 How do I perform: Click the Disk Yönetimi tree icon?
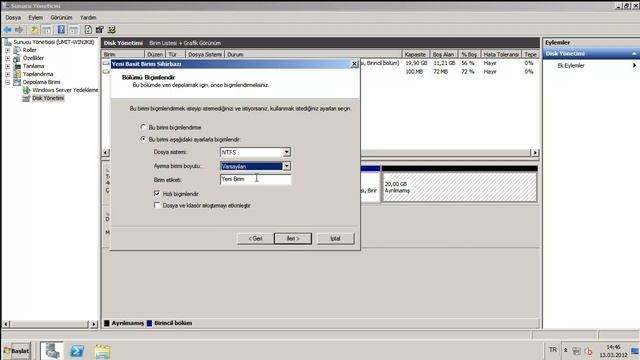[27, 98]
